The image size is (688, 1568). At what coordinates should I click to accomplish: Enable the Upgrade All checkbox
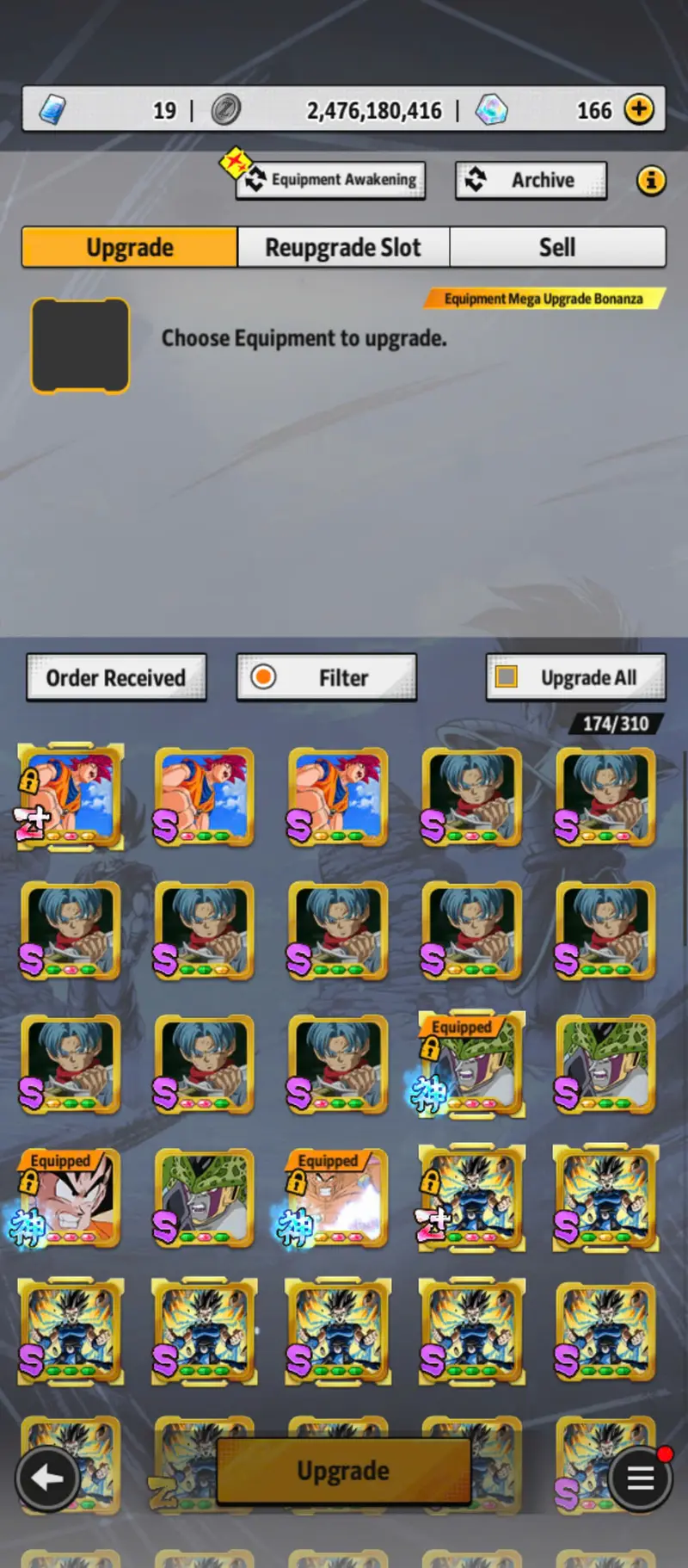click(x=507, y=677)
